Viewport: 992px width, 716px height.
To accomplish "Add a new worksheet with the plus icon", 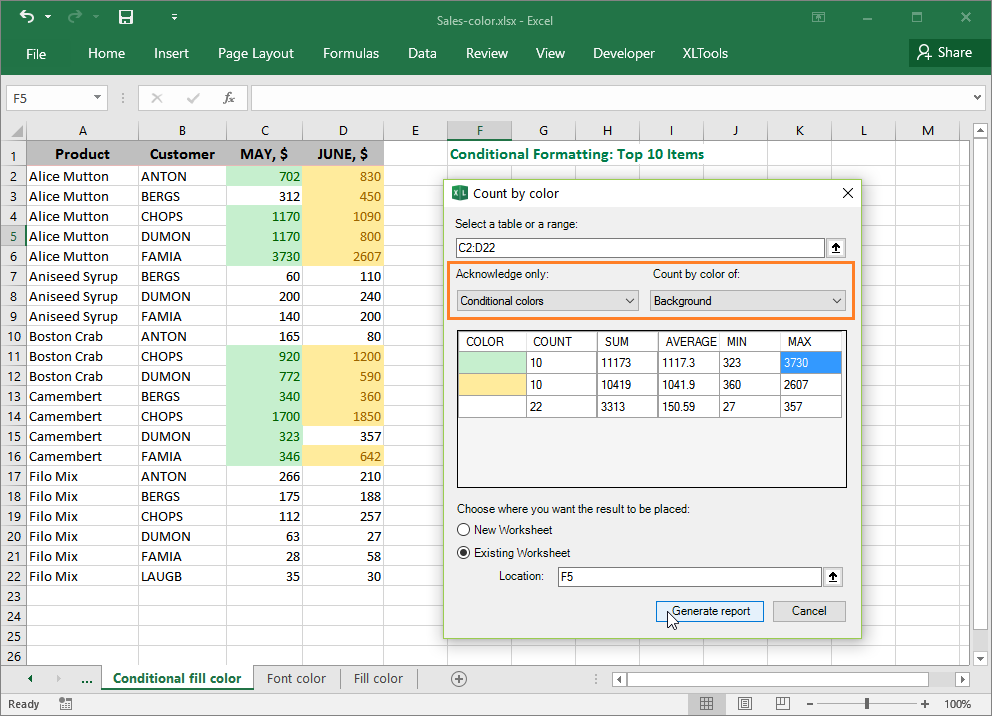I will click(x=458, y=678).
